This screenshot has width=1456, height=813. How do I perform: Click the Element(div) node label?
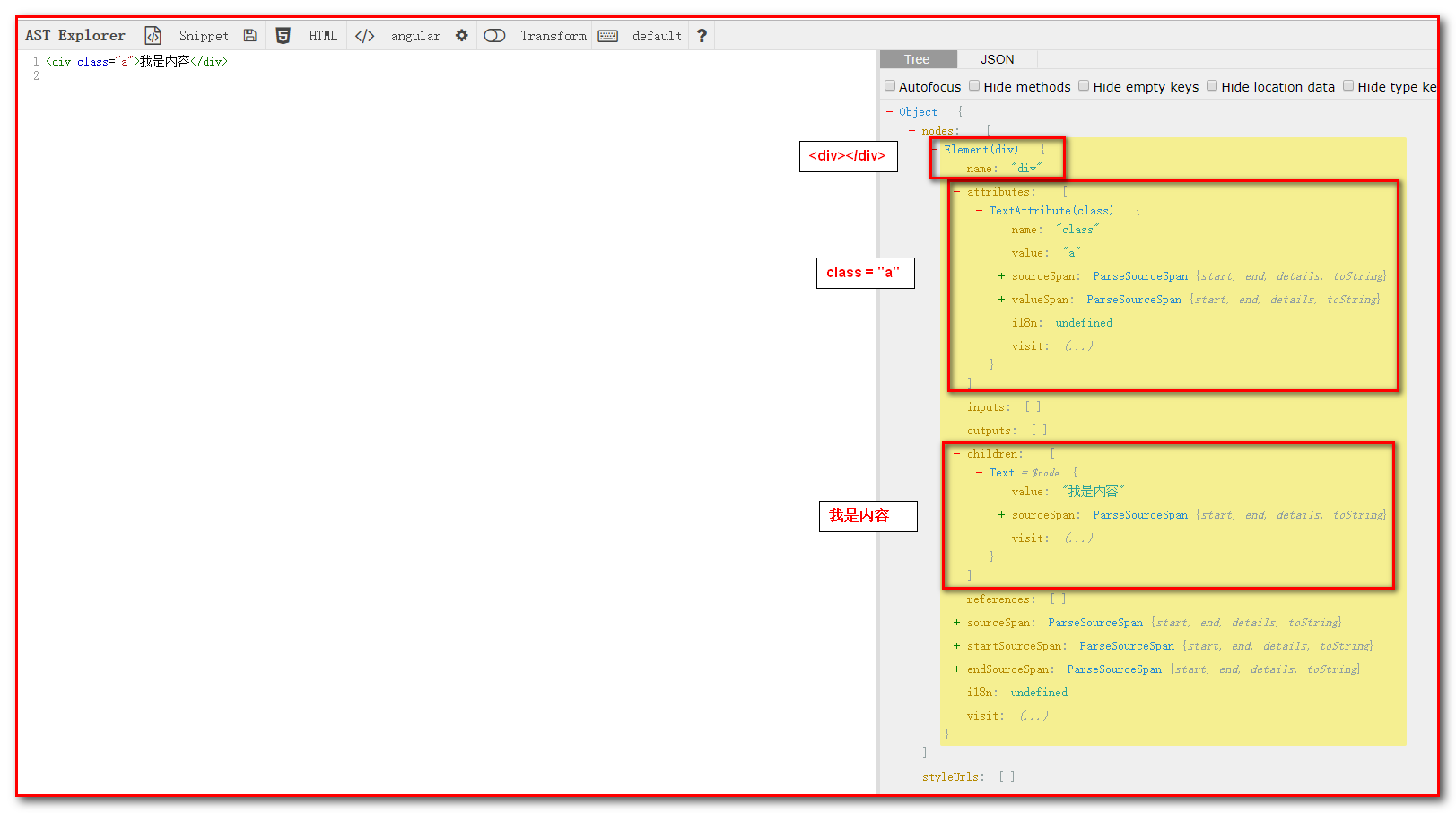(981, 150)
